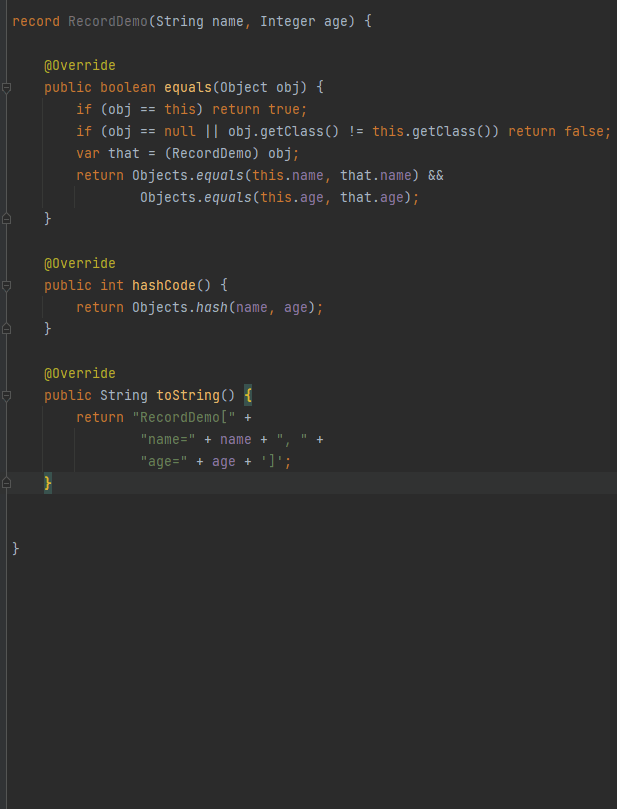Click @Override annotation above equals method
This screenshot has height=809, width=617.
[80, 66]
